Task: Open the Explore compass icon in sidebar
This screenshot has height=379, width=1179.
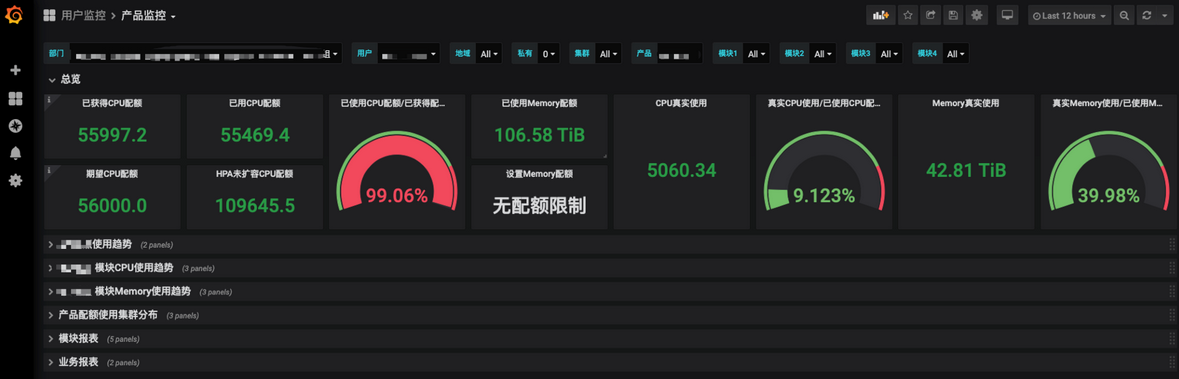Action: (x=15, y=126)
